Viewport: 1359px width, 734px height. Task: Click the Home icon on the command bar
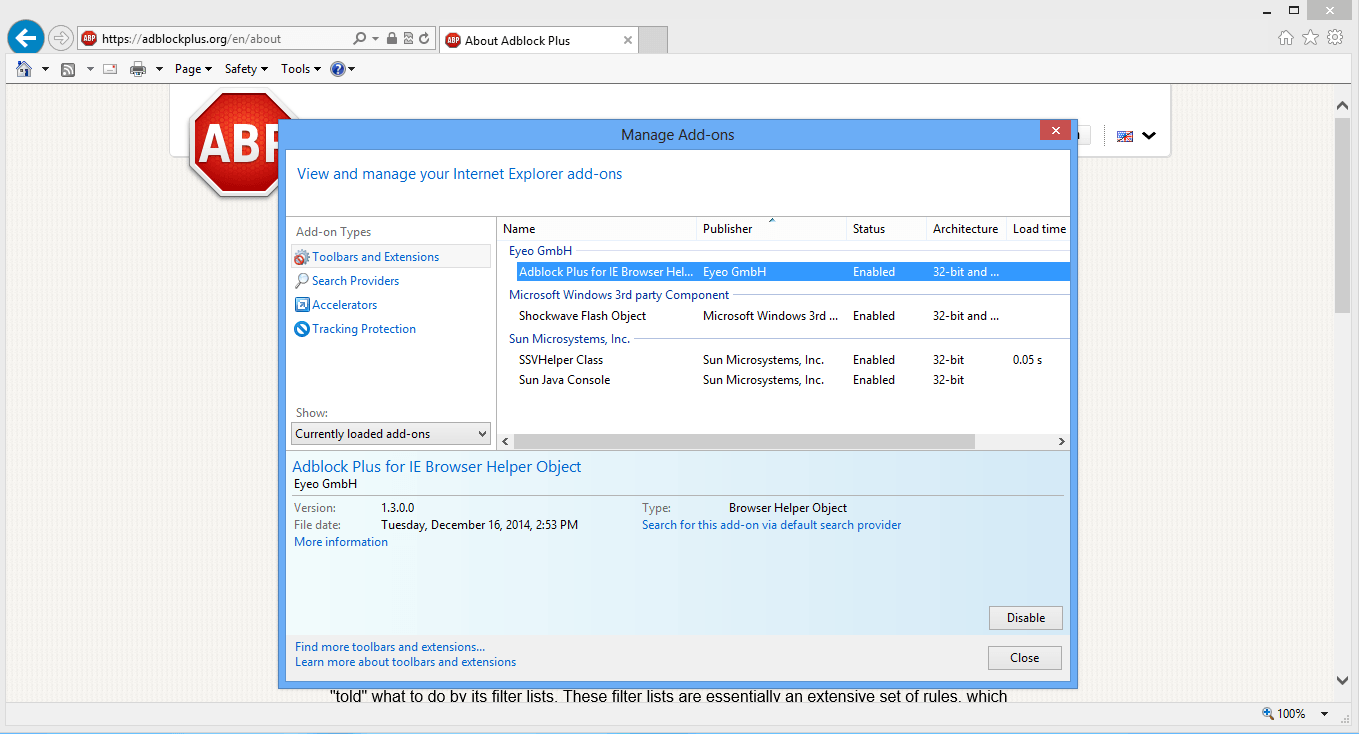coord(22,68)
